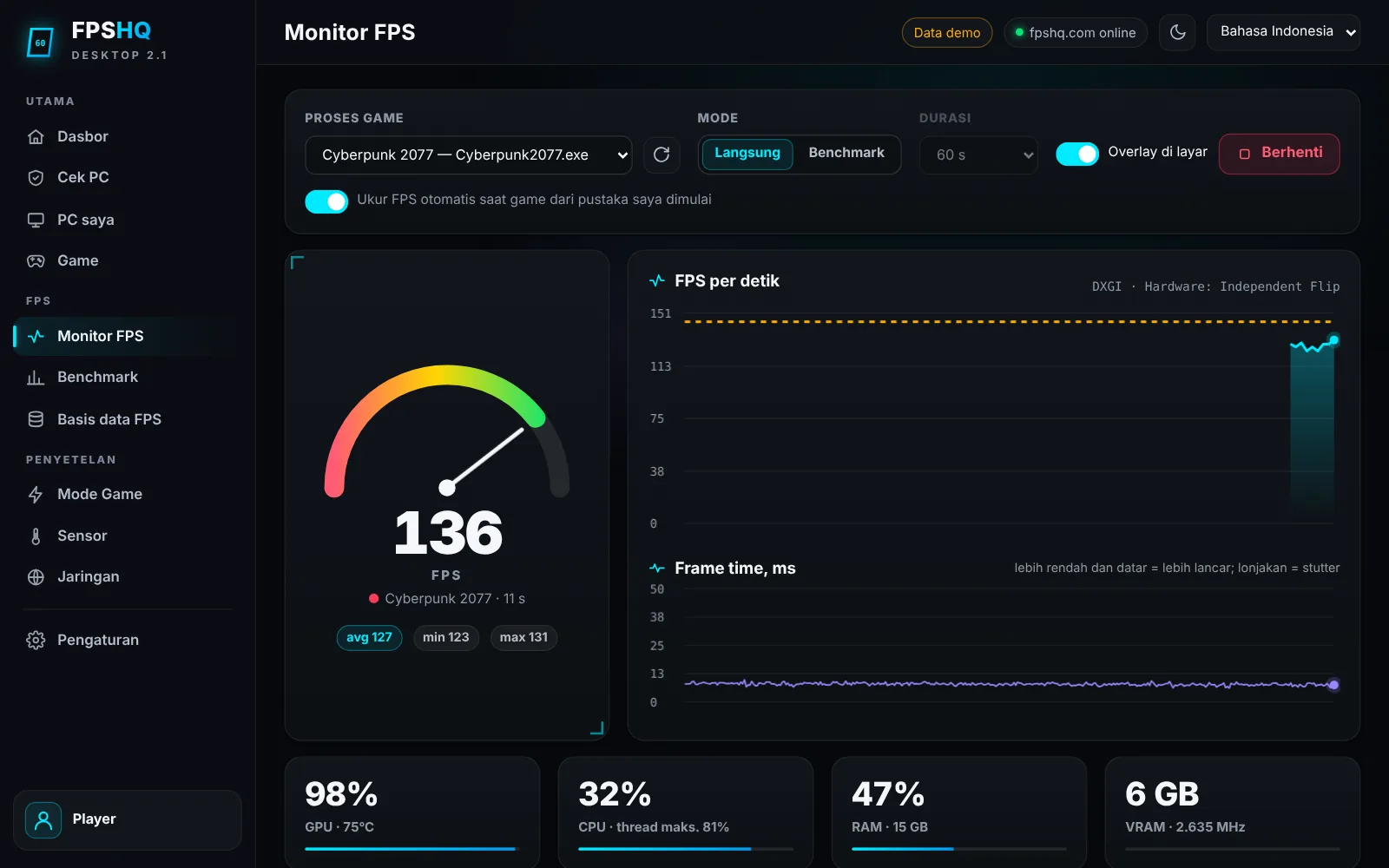Click the pulse icon beside FPS per detik
Image resolution: width=1389 pixels, height=868 pixels.
click(x=657, y=280)
